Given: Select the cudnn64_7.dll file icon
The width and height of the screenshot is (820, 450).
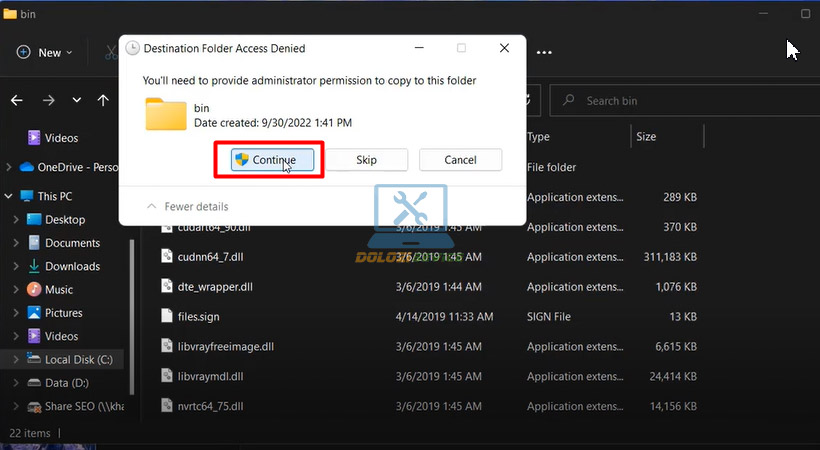Looking at the screenshot, I should [169, 256].
